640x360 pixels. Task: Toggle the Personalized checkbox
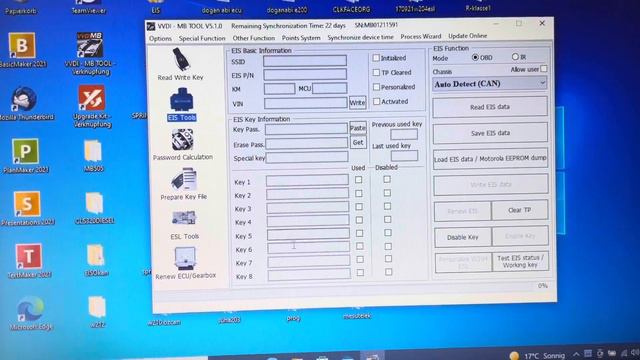pos(376,87)
